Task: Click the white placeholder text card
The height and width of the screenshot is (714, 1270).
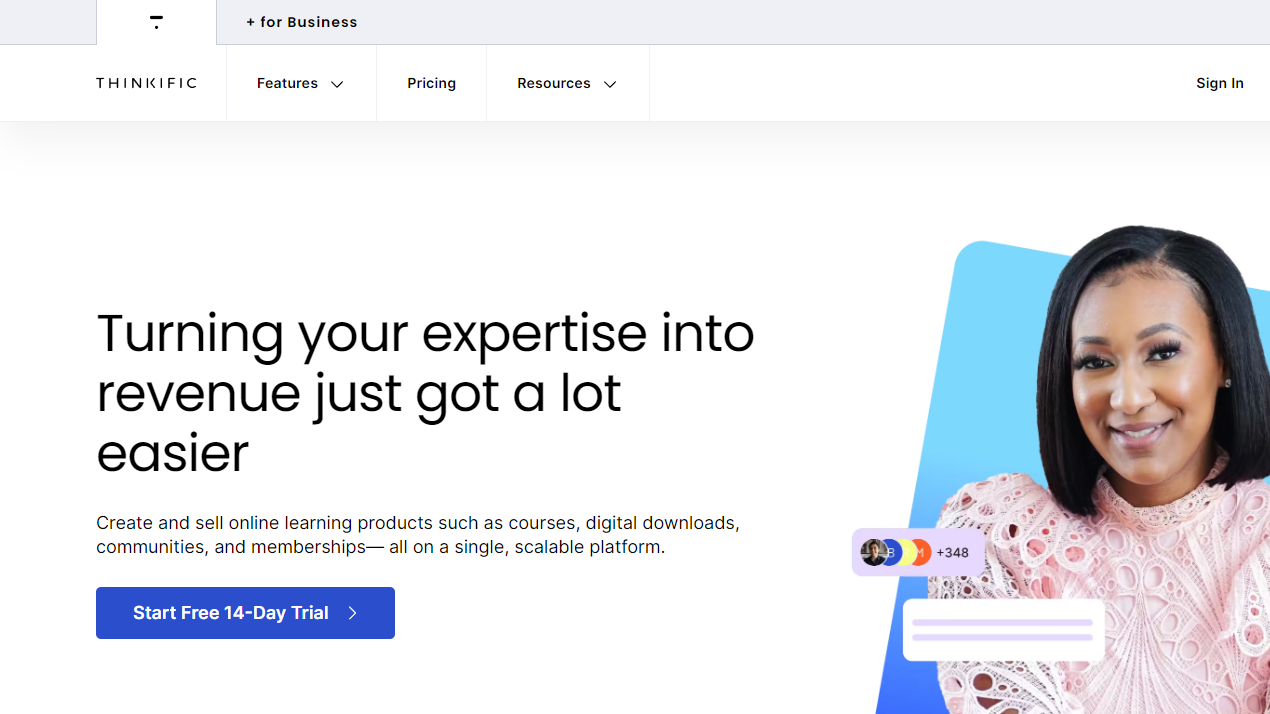Action: pyautogui.click(x=1004, y=630)
